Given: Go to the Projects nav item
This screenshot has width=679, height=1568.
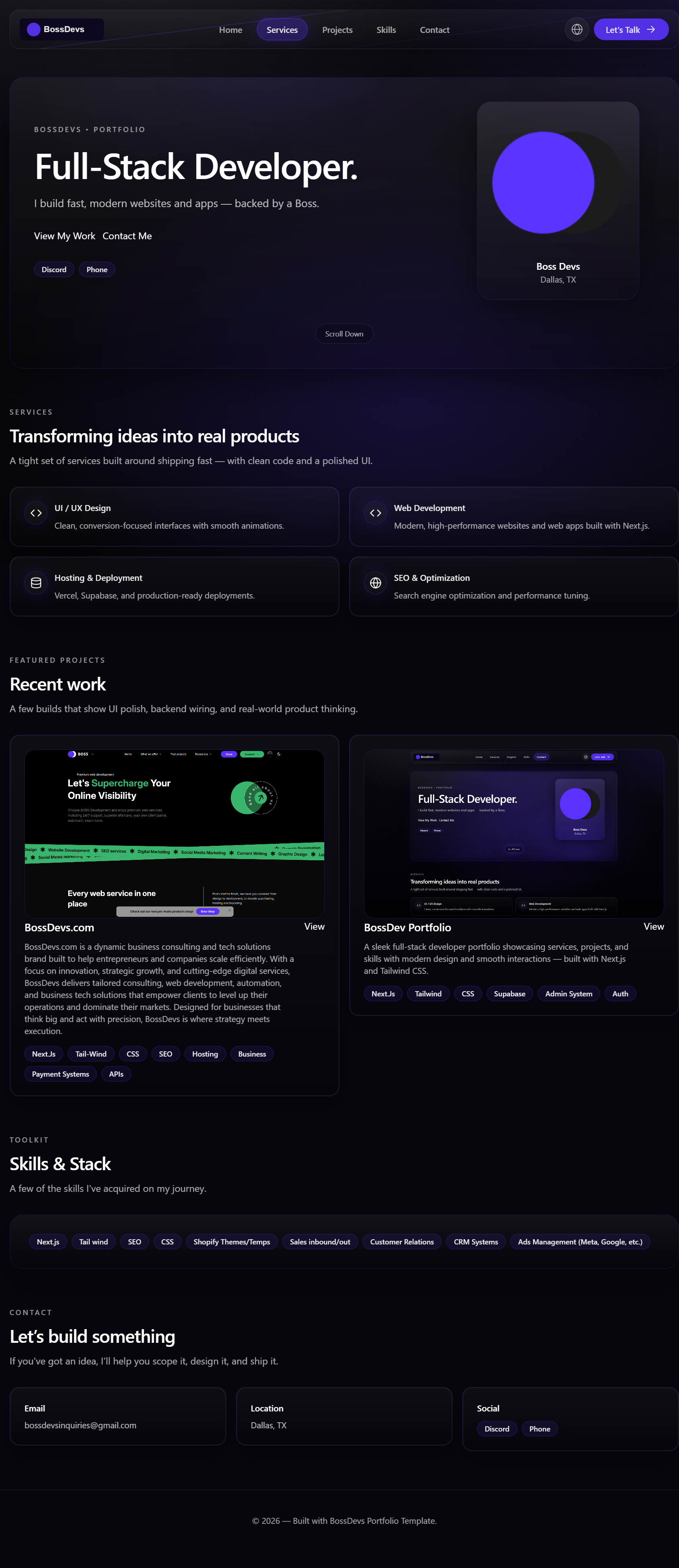Looking at the screenshot, I should (x=337, y=30).
